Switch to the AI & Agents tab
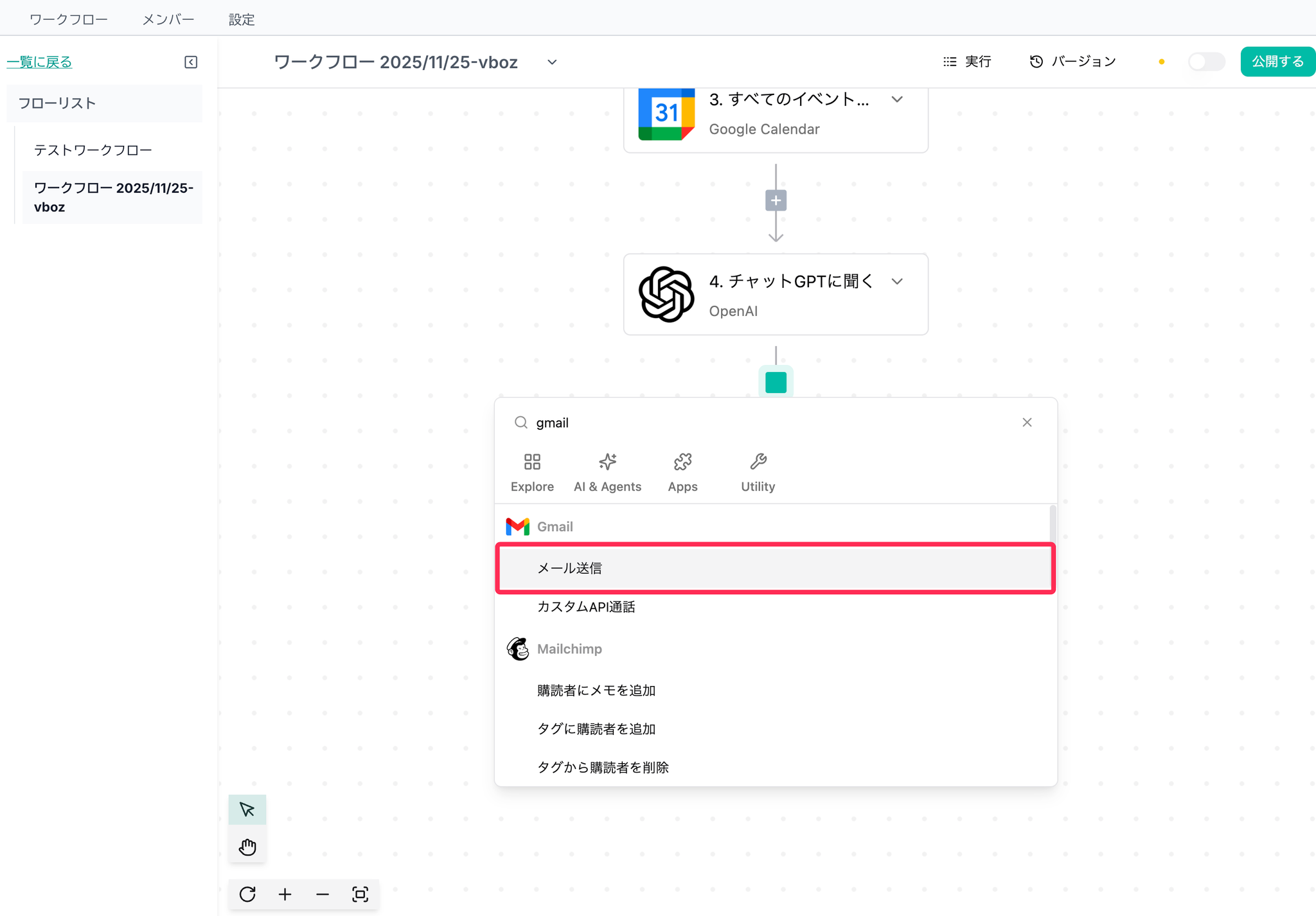This screenshot has height=916, width=1316. click(607, 473)
